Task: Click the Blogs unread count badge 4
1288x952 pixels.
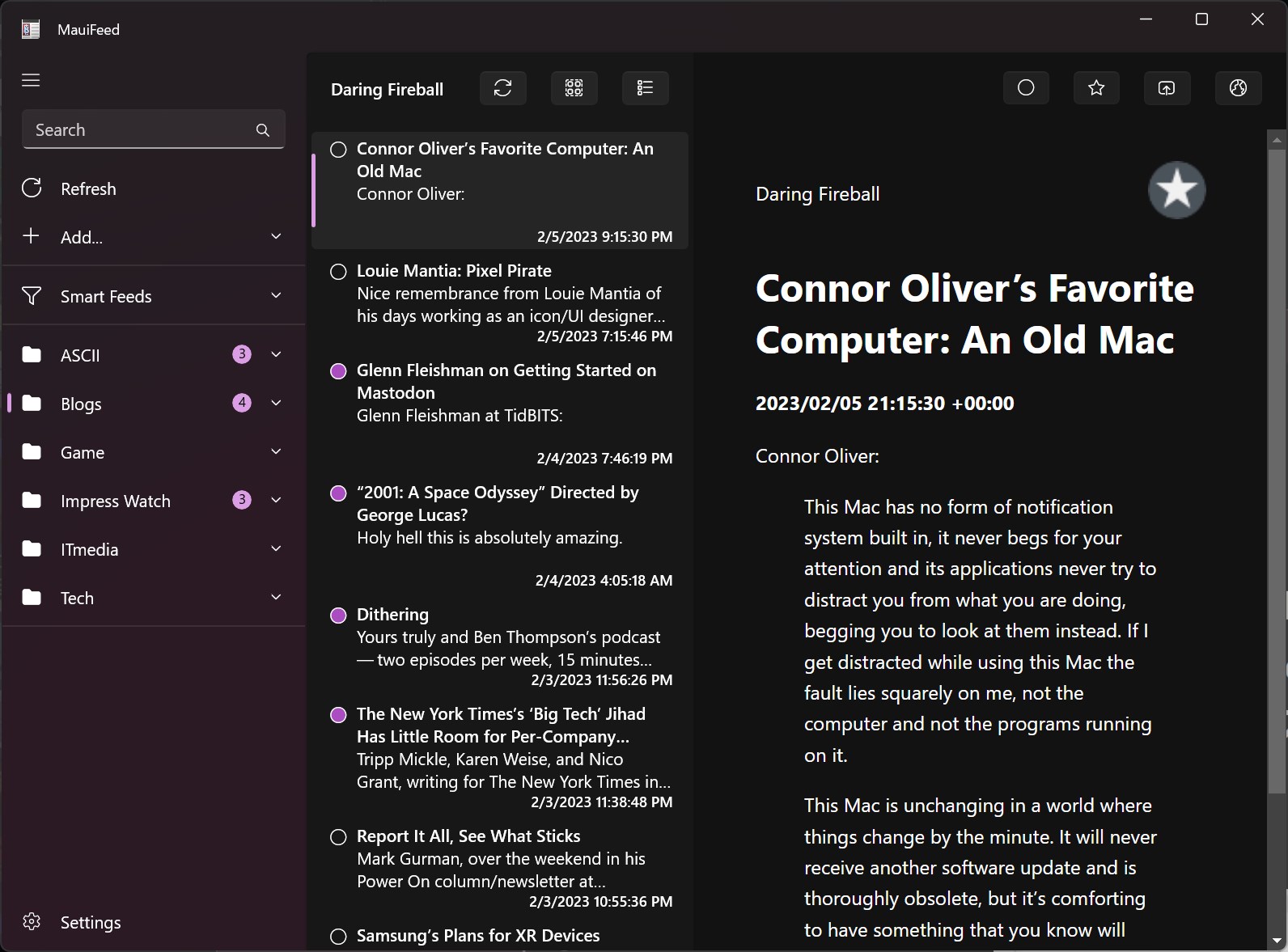Action: [x=242, y=403]
